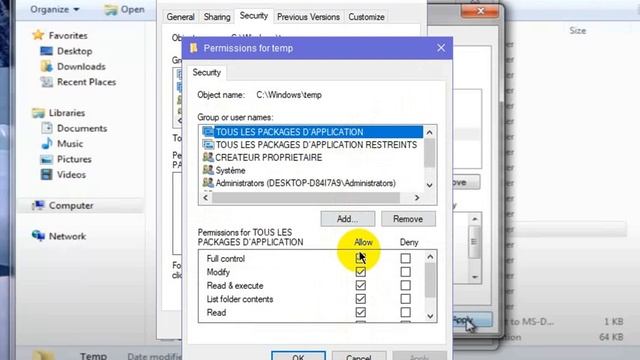Check Deny for Modify
640x360 pixels.
pos(405,272)
